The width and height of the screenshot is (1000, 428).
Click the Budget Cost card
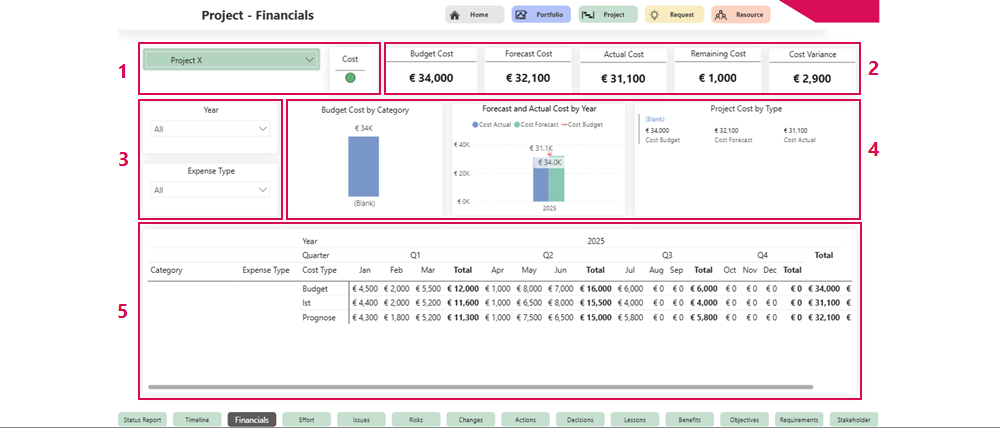click(x=432, y=68)
